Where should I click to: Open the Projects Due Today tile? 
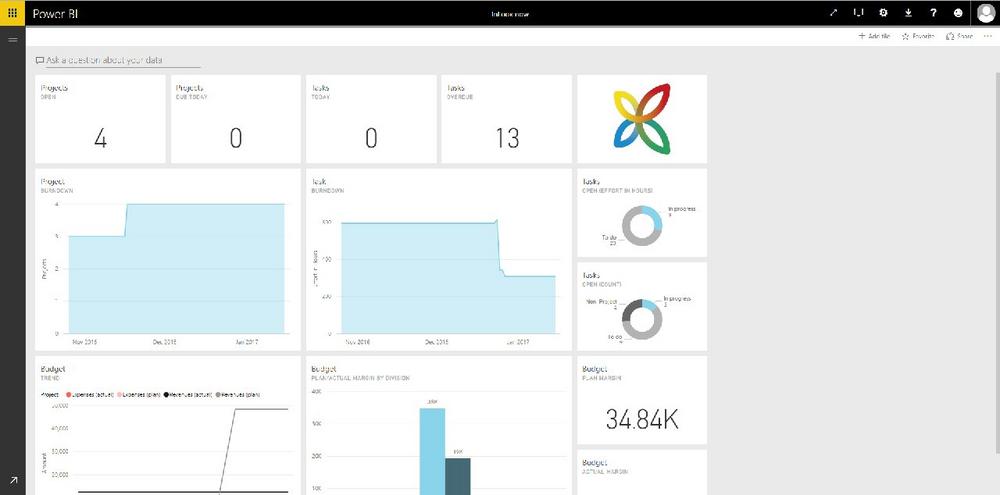click(235, 119)
